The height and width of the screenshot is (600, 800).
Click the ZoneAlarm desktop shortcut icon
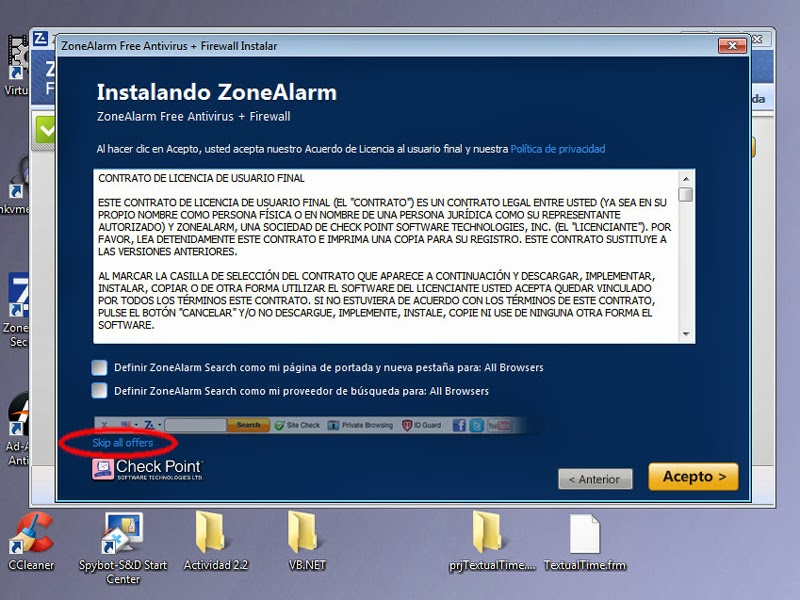[18, 295]
